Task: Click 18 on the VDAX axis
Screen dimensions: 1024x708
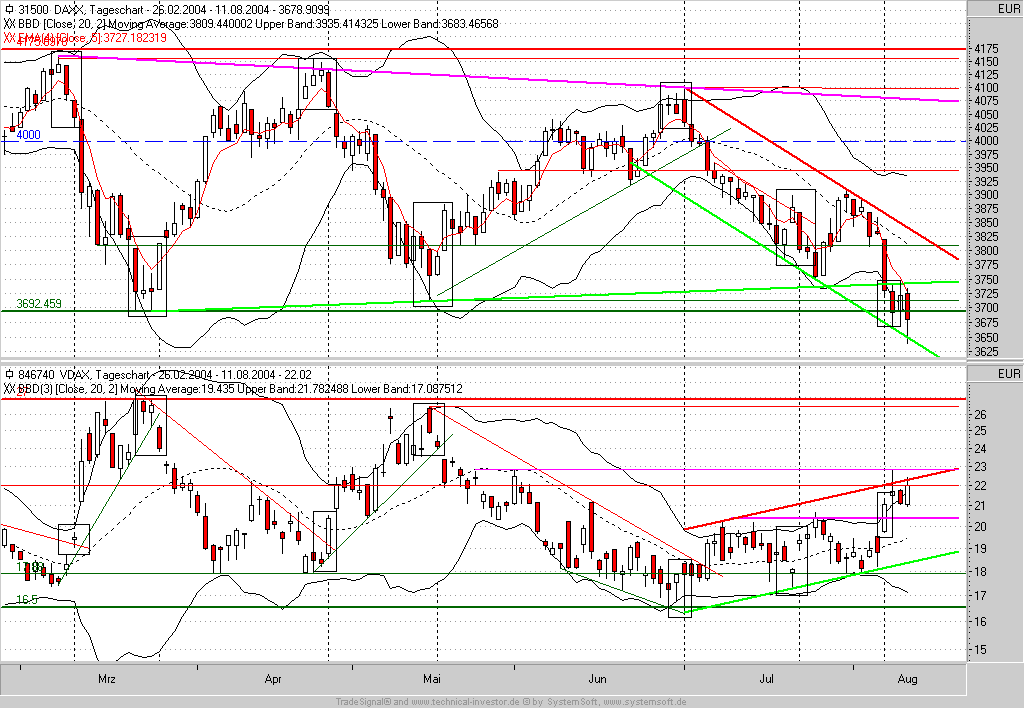Action: click(x=980, y=572)
